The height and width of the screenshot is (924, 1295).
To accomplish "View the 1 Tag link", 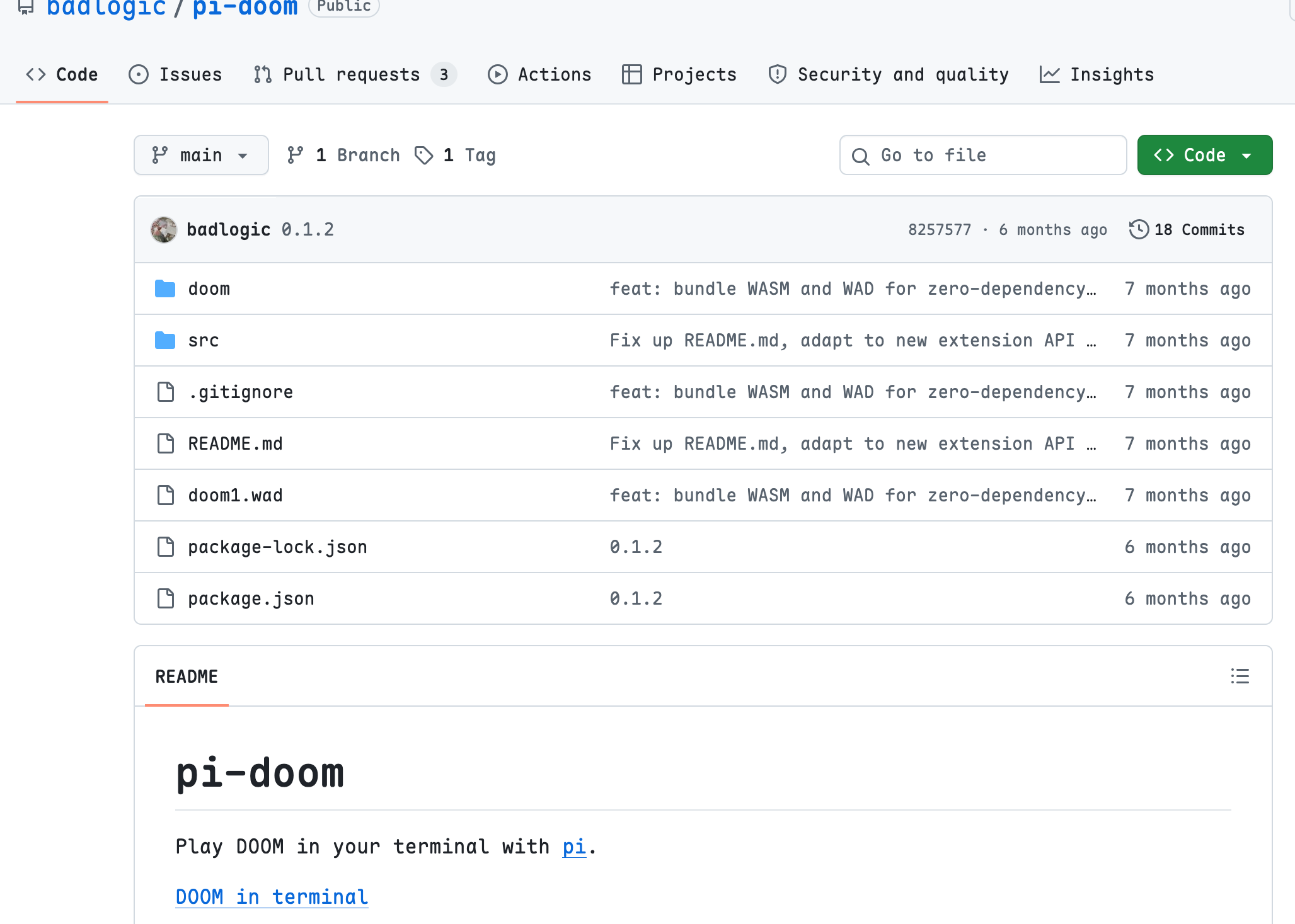I will (455, 155).
